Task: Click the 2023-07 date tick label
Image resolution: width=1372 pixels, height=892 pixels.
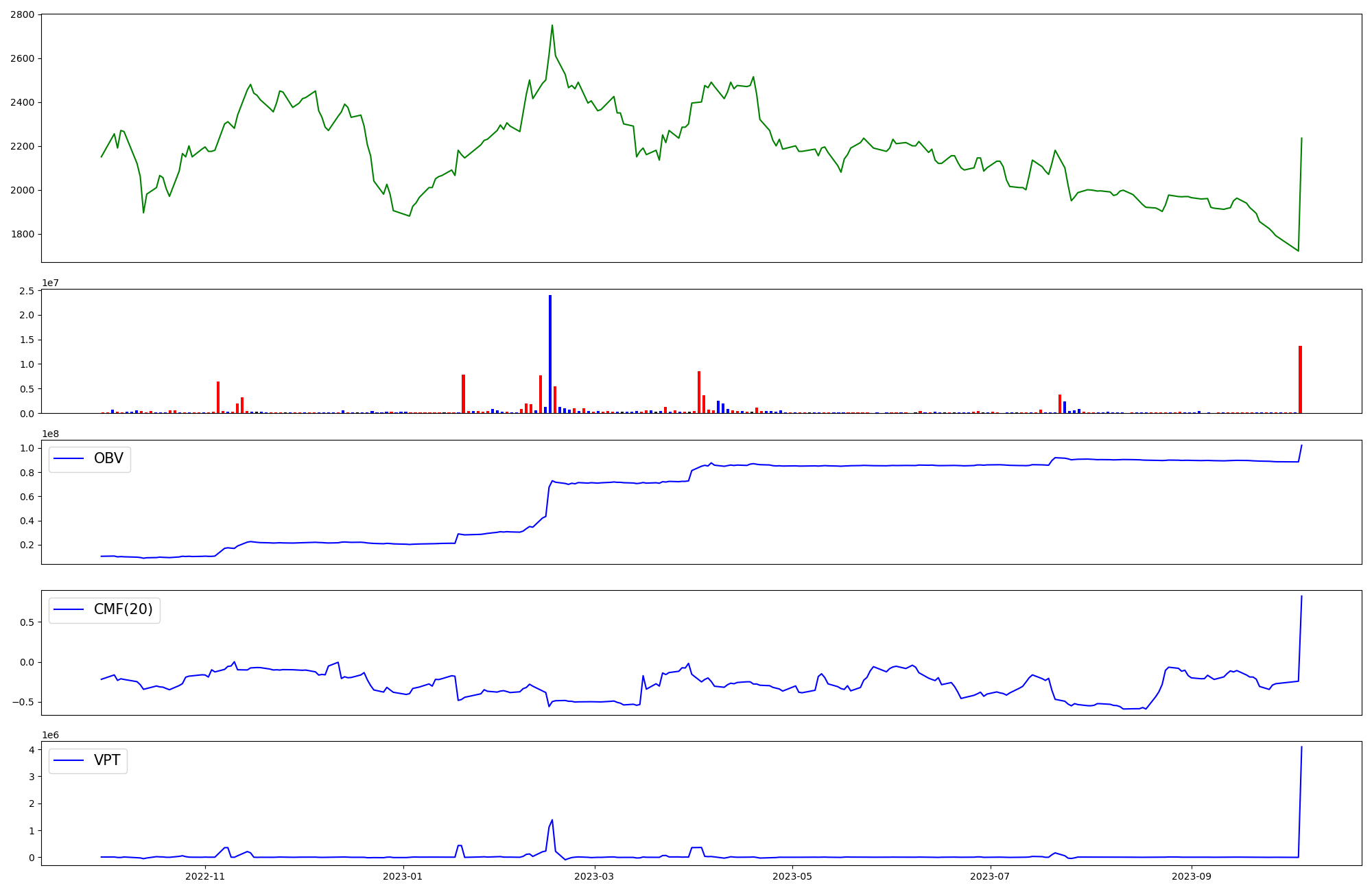Action: [x=991, y=876]
